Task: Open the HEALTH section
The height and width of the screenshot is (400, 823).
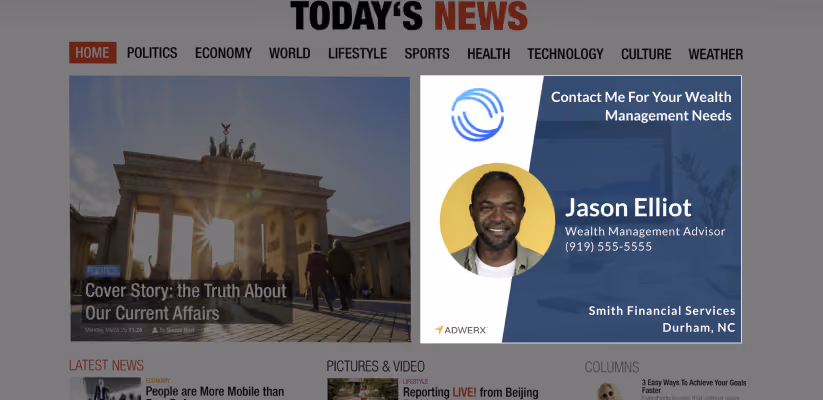Action: [489, 54]
